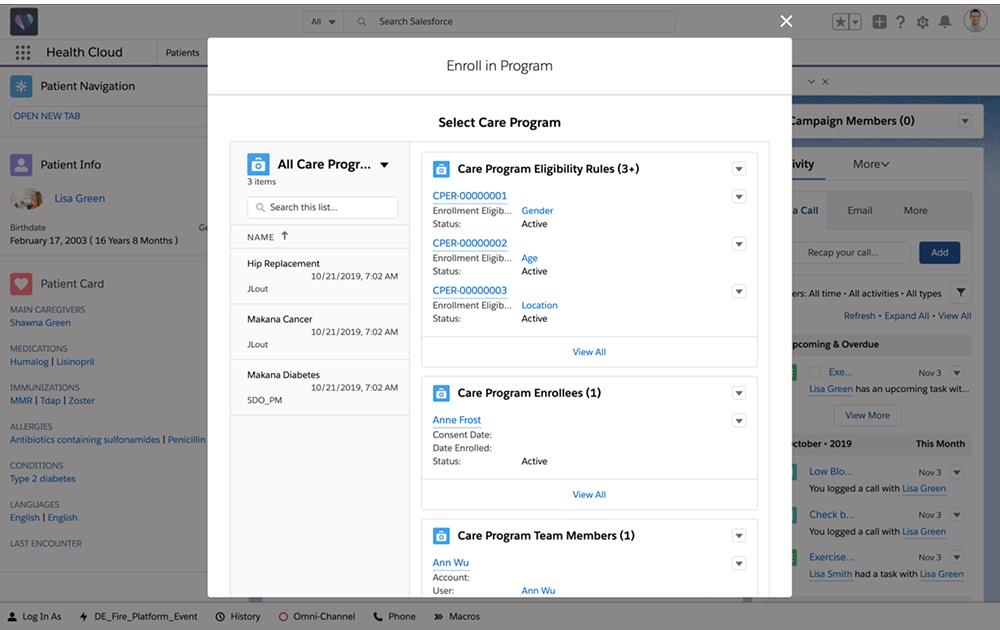Open the History utility

238,617
